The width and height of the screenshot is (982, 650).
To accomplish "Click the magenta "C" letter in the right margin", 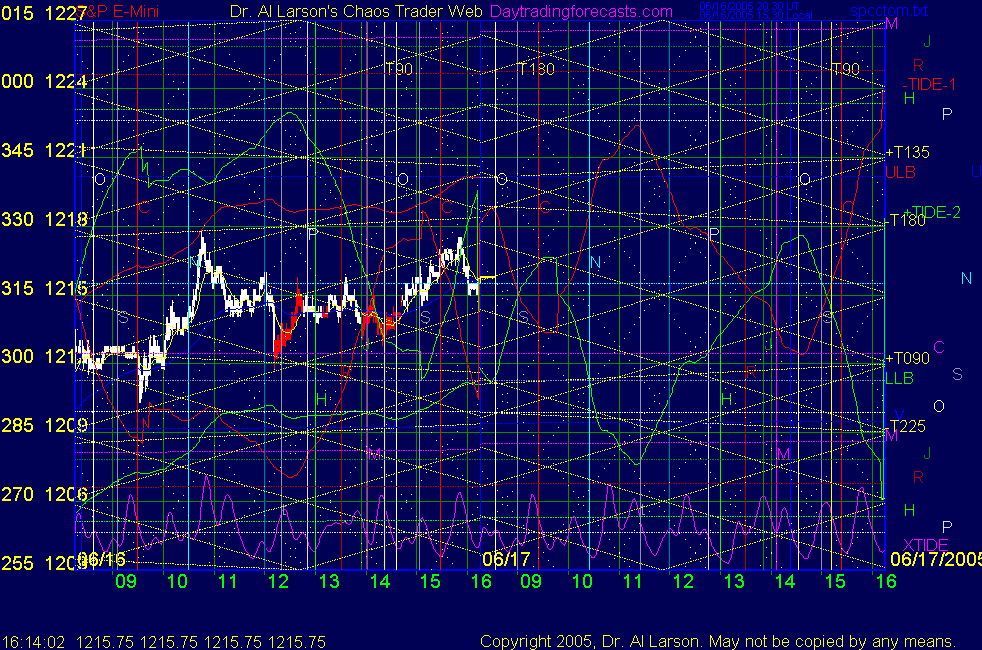I will (939, 347).
